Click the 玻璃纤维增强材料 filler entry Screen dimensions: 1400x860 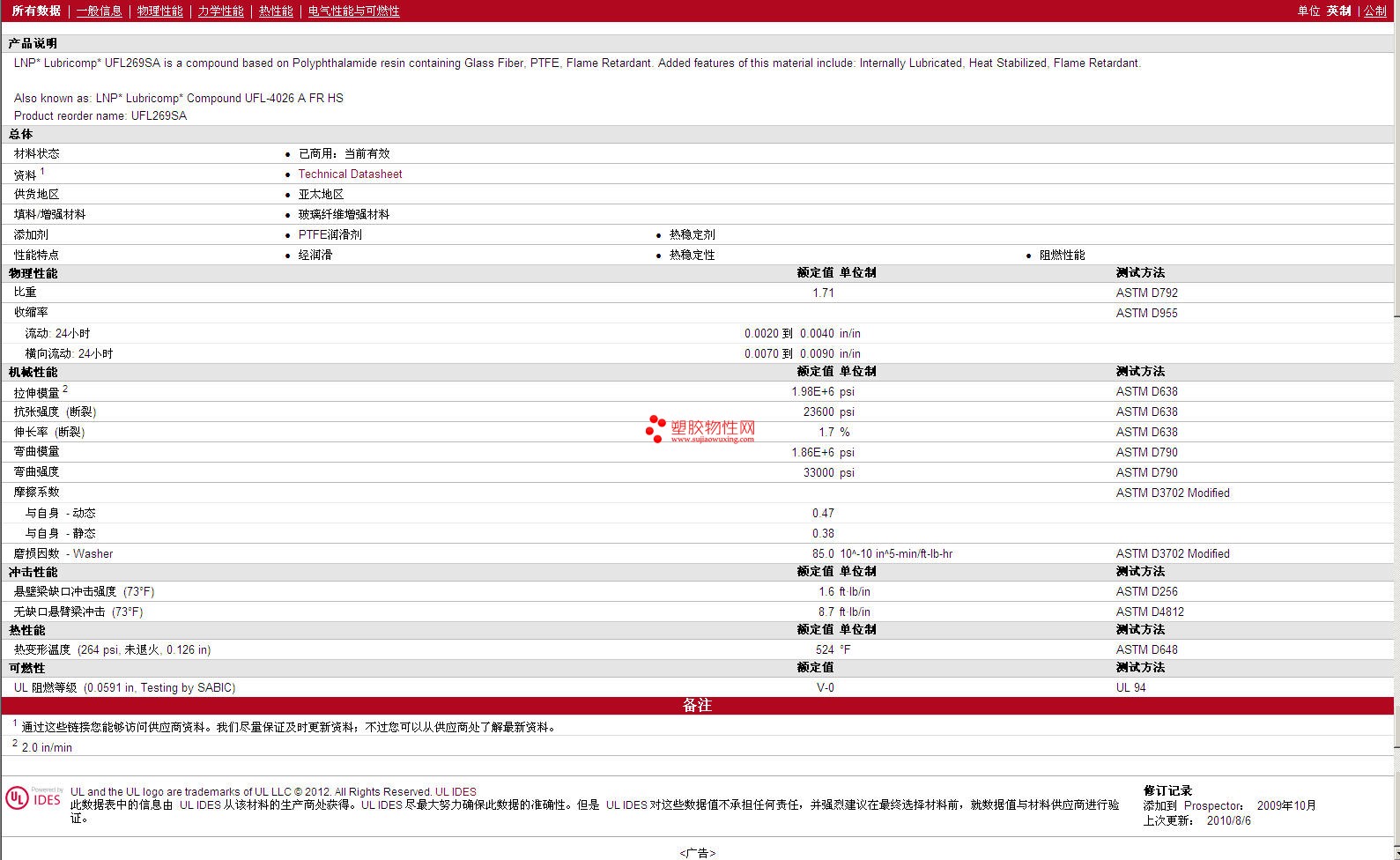click(344, 214)
